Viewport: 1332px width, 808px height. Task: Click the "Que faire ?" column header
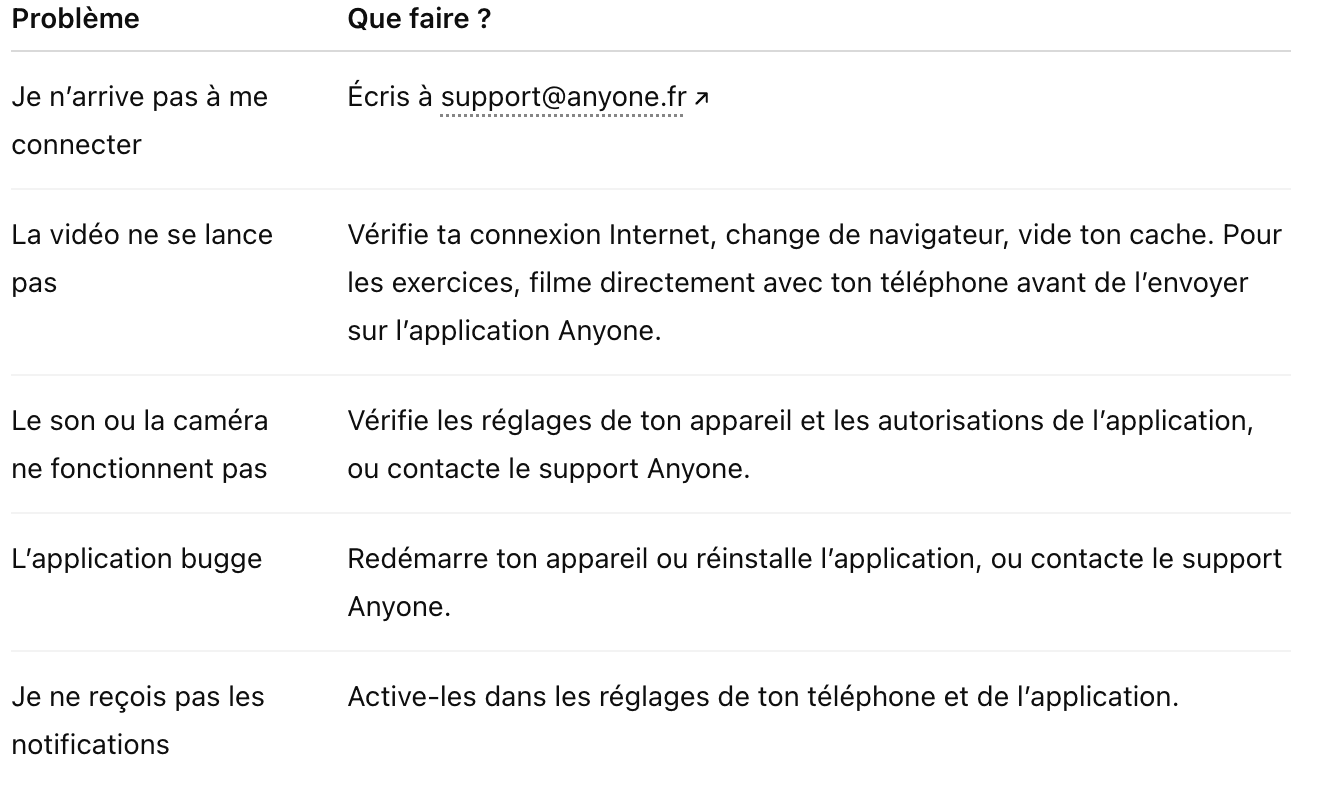click(419, 19)
